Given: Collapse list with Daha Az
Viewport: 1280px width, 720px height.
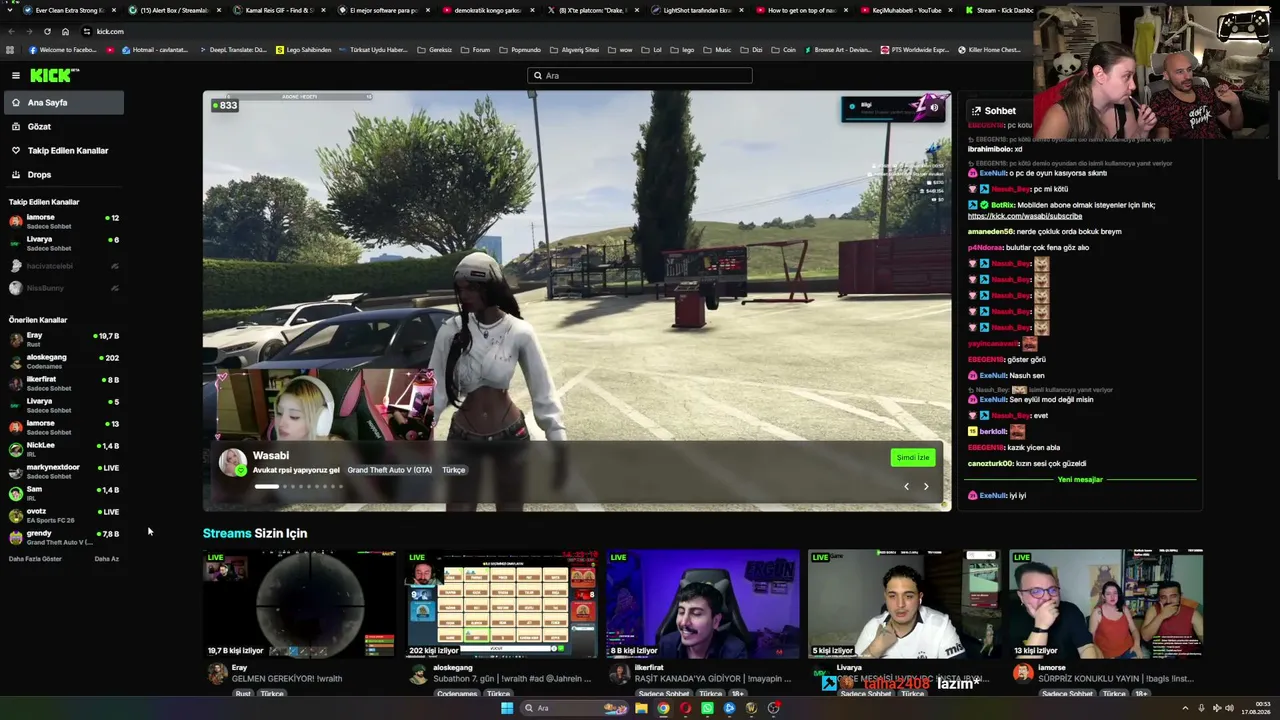Looking at the screenshot, I should (106, 559).
